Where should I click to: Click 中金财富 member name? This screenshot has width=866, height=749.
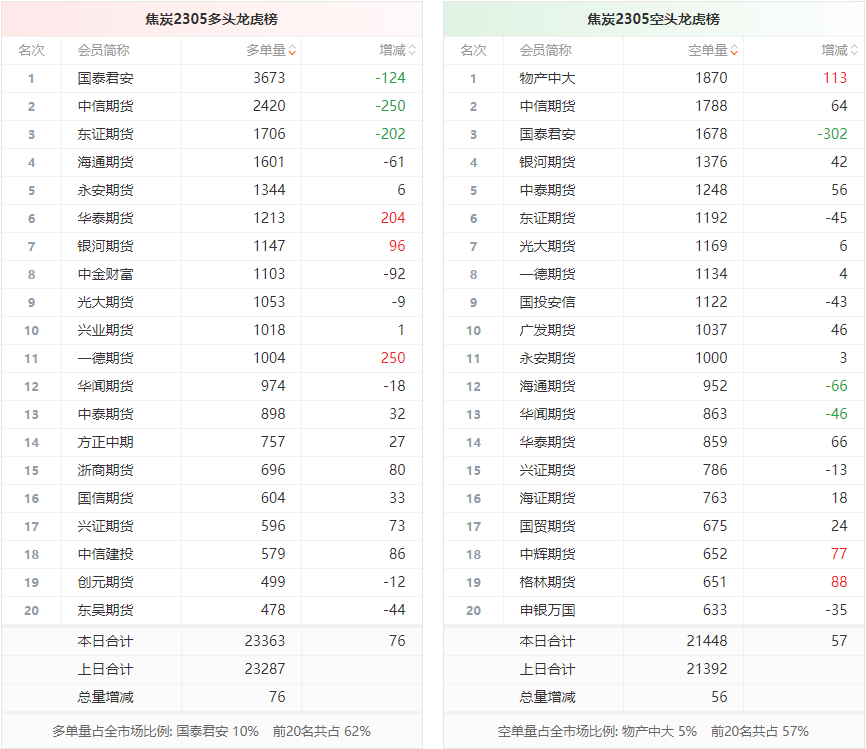coord(105,274)
